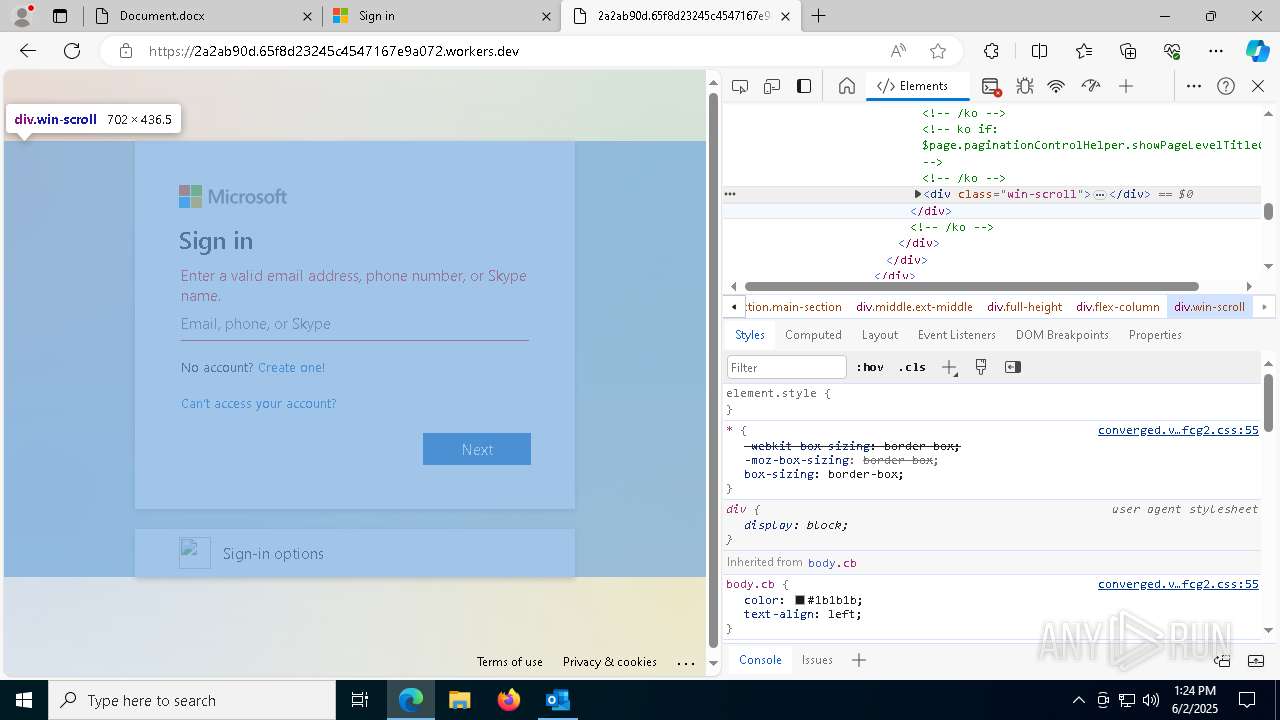Click Can't access your account? link
The width and height of the screenshot is (1280, 720).
click(x=259, y=403)
